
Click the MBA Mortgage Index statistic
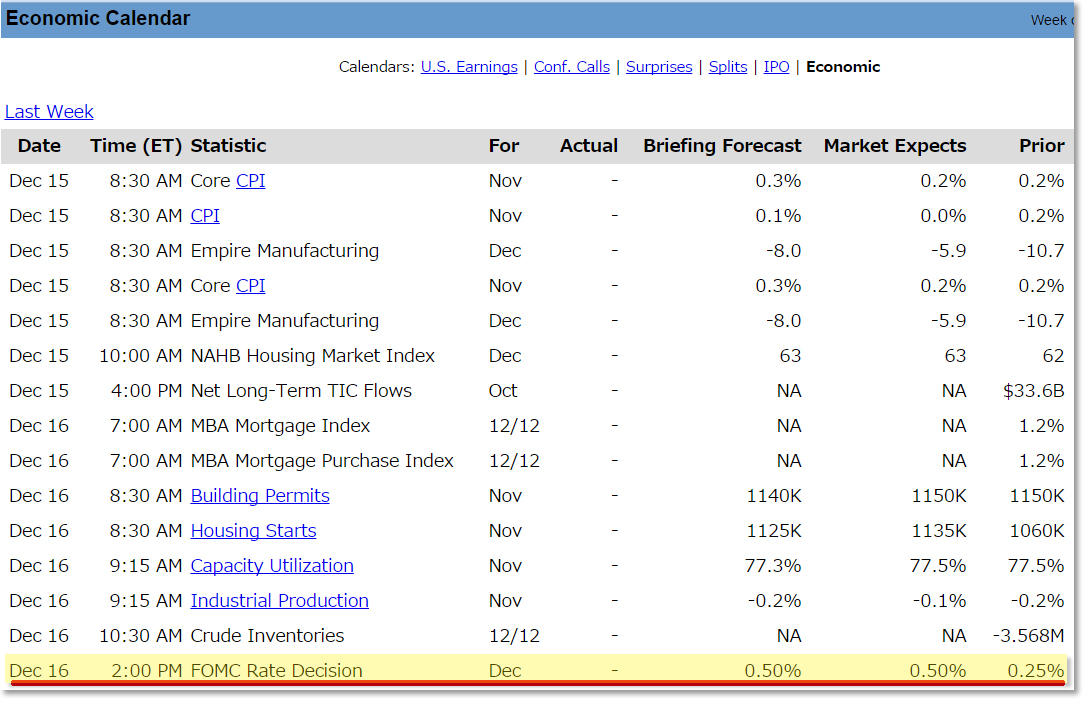click(x=280, y=425)
